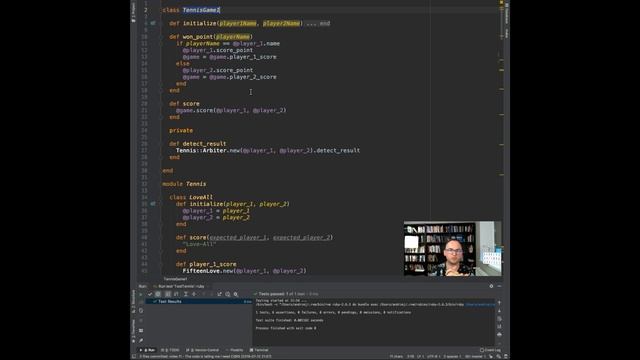Click FifteenLove.new in player_1_score
The image size is (640, 360).
(208, 271)
